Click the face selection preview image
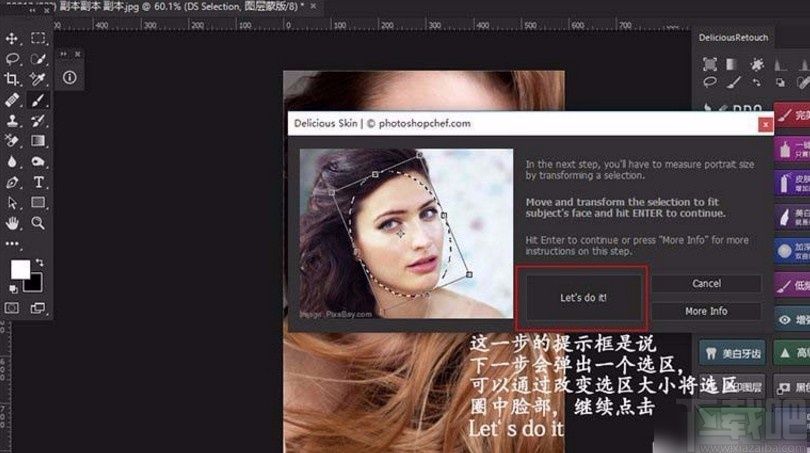810x453 pixels. (x=407, y=233)
